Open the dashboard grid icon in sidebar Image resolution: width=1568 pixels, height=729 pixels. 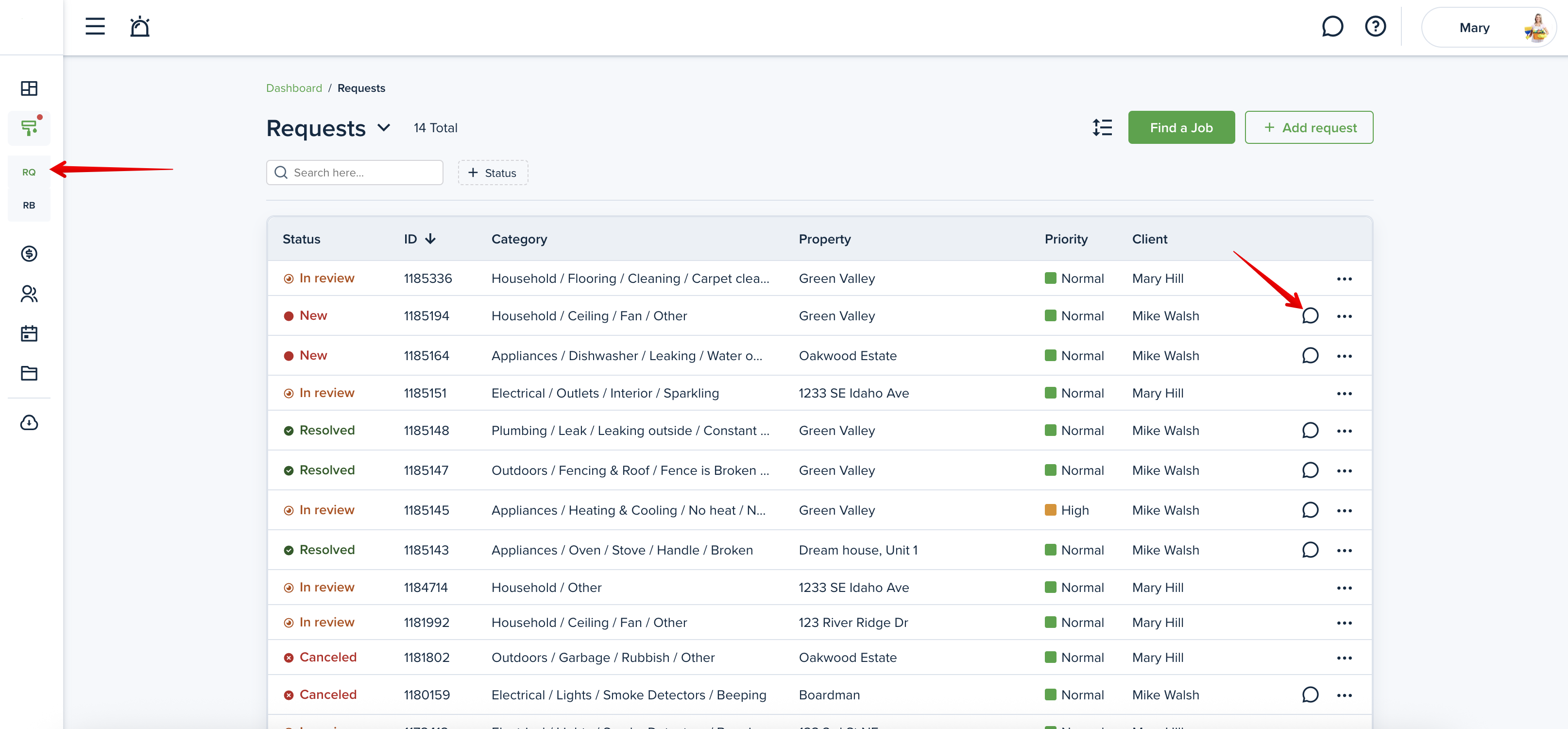[x=29, y=88]
